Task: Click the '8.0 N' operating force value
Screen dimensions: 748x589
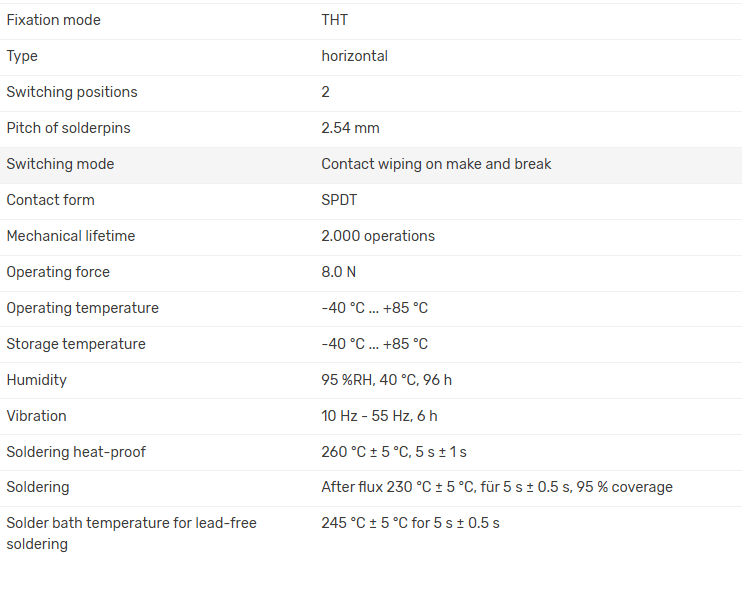Action: point(338,272)
